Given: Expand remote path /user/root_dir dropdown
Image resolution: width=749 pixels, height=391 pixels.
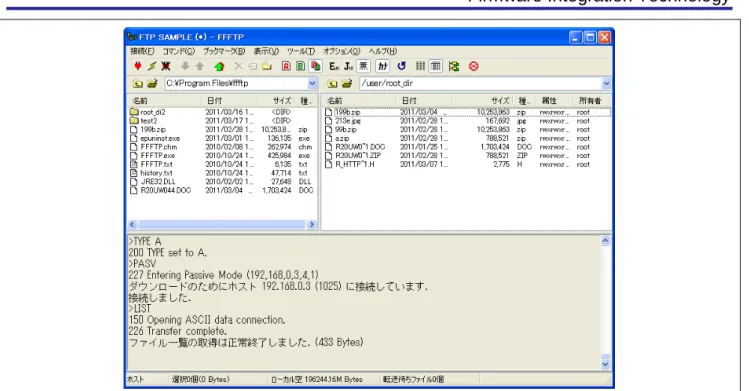Looking at the screenshot, I should (x=606, y=84).
